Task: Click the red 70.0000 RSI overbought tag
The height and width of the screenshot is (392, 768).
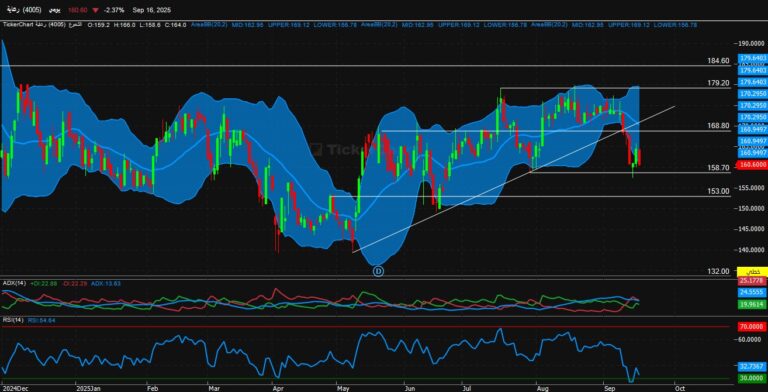Action: tap(752, 326)
